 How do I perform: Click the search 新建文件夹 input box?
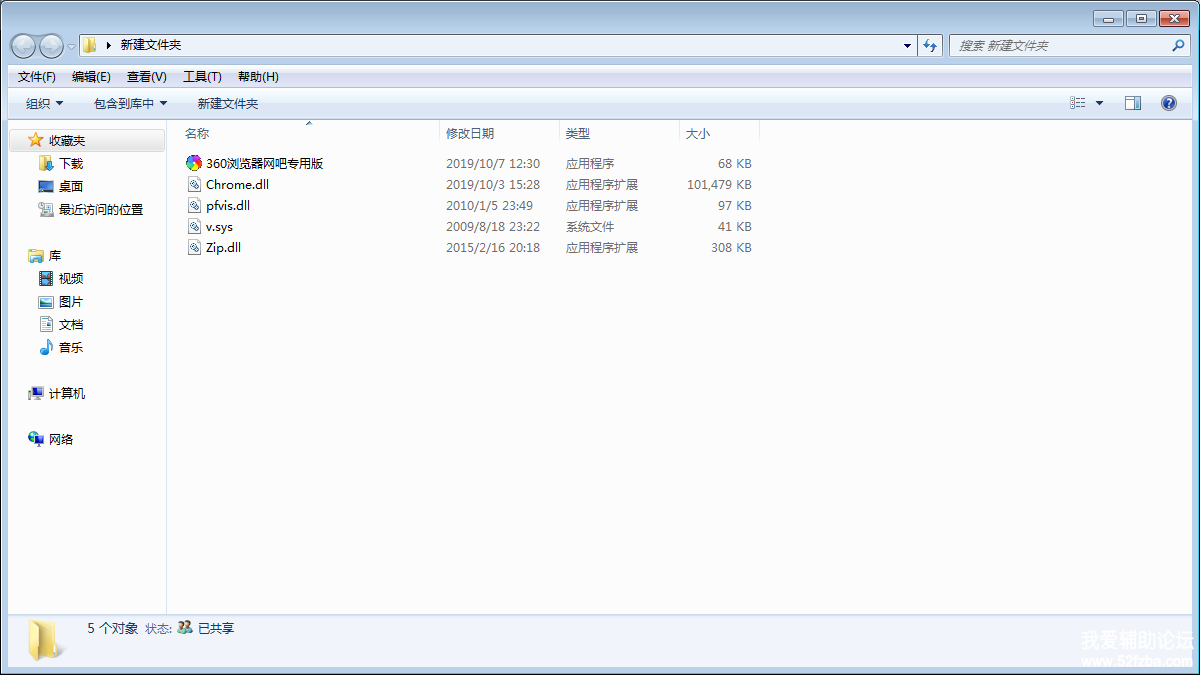coord(1060,45)
